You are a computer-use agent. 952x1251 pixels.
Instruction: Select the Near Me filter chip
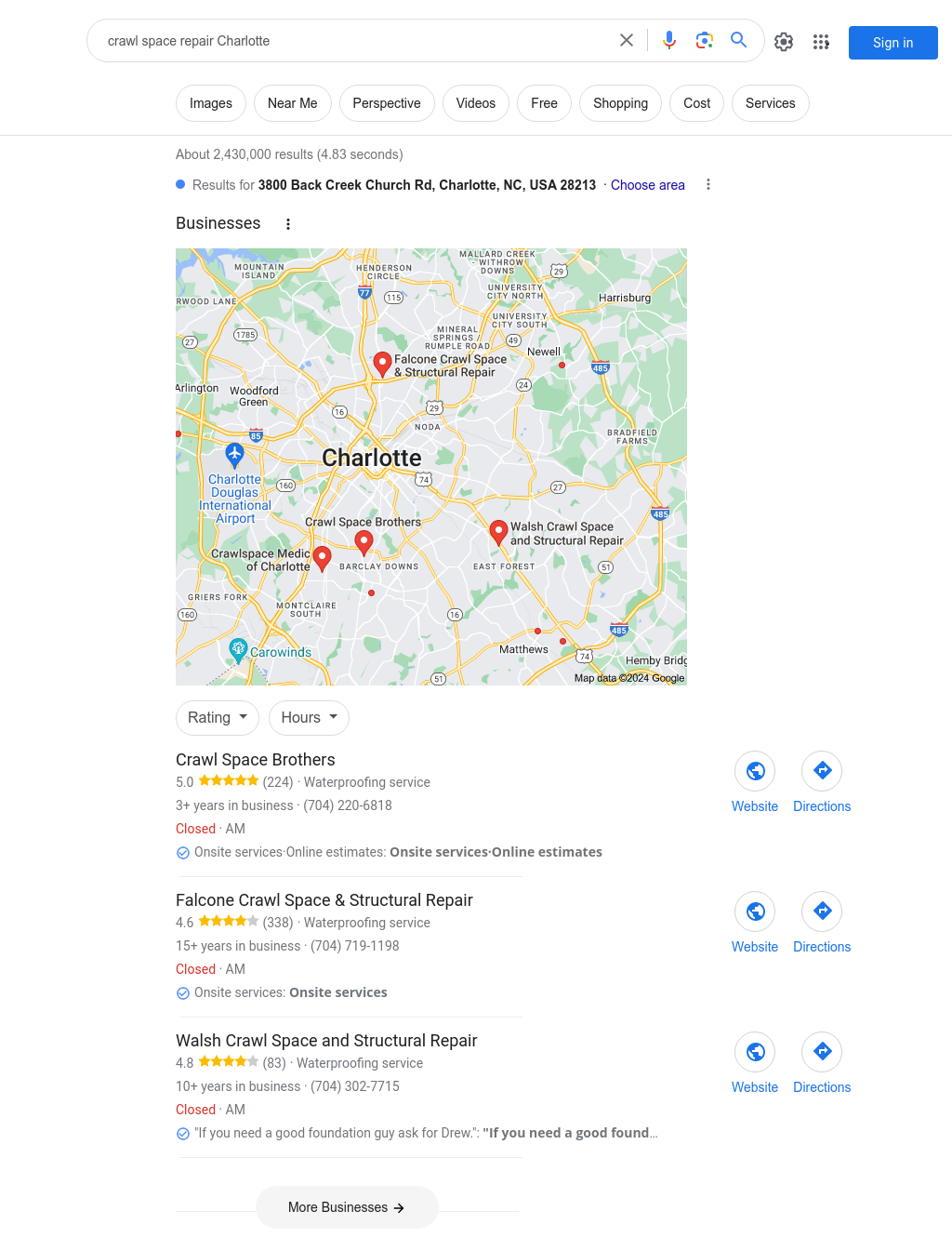[x=293, y=103]
